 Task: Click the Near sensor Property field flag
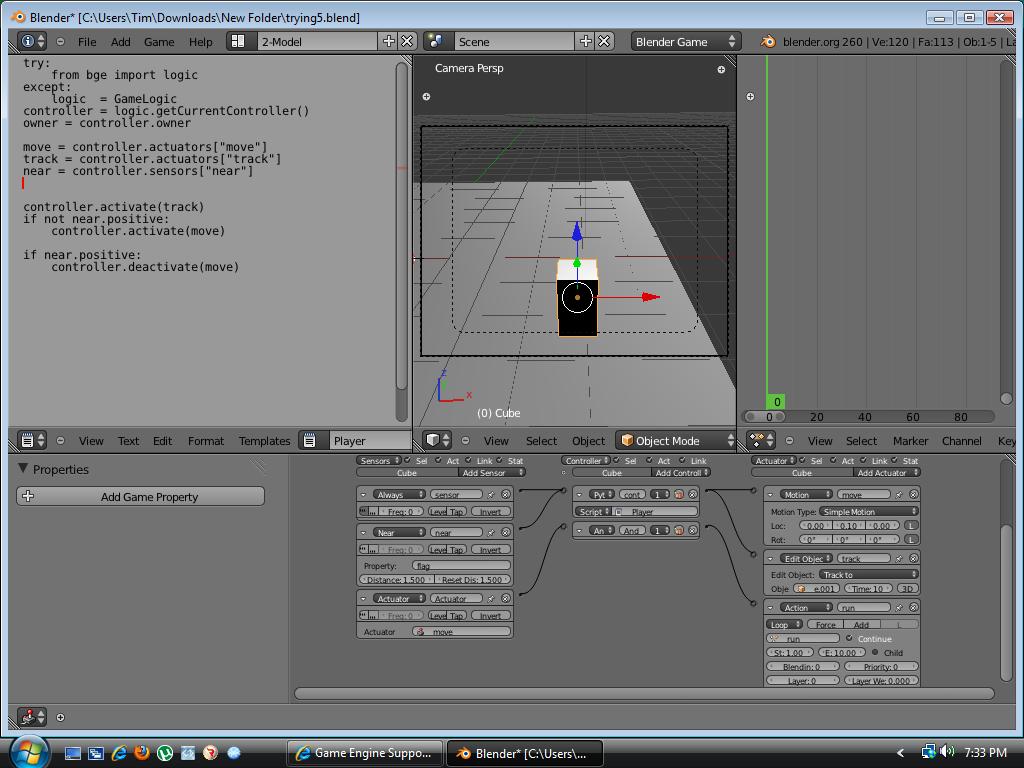(461, 566)
